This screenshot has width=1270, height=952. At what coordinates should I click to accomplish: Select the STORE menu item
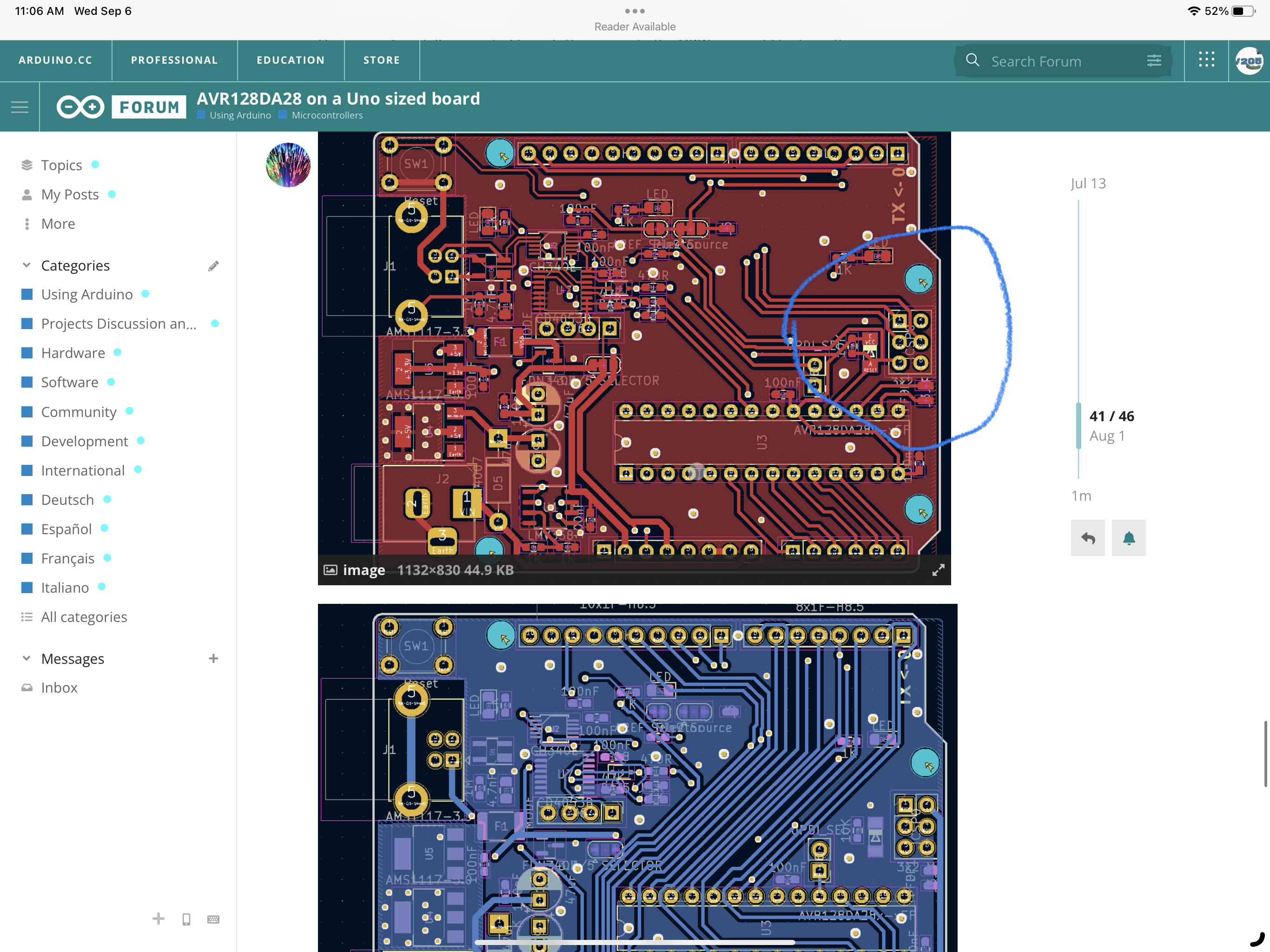point(381,59)
